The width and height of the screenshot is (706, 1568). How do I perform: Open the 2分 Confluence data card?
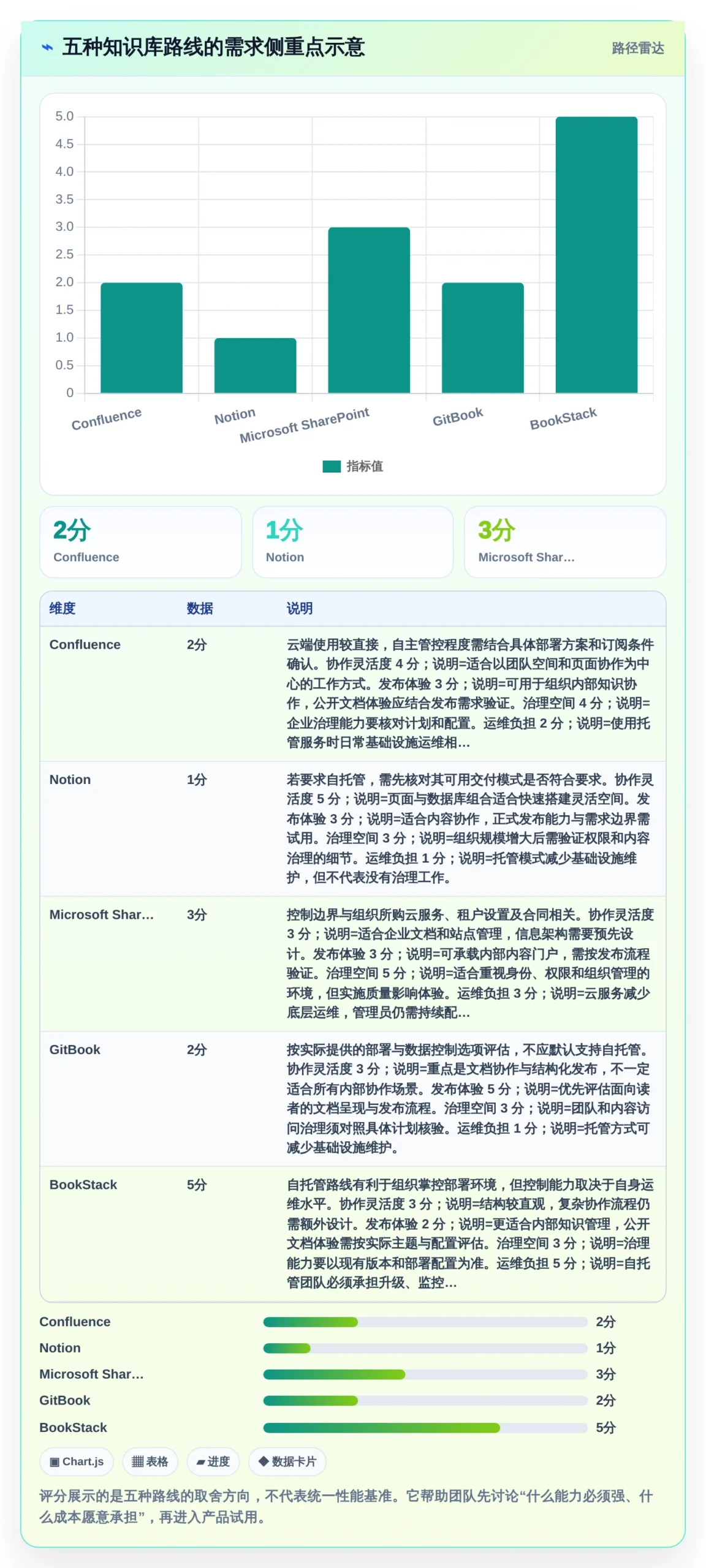[141, 542]
